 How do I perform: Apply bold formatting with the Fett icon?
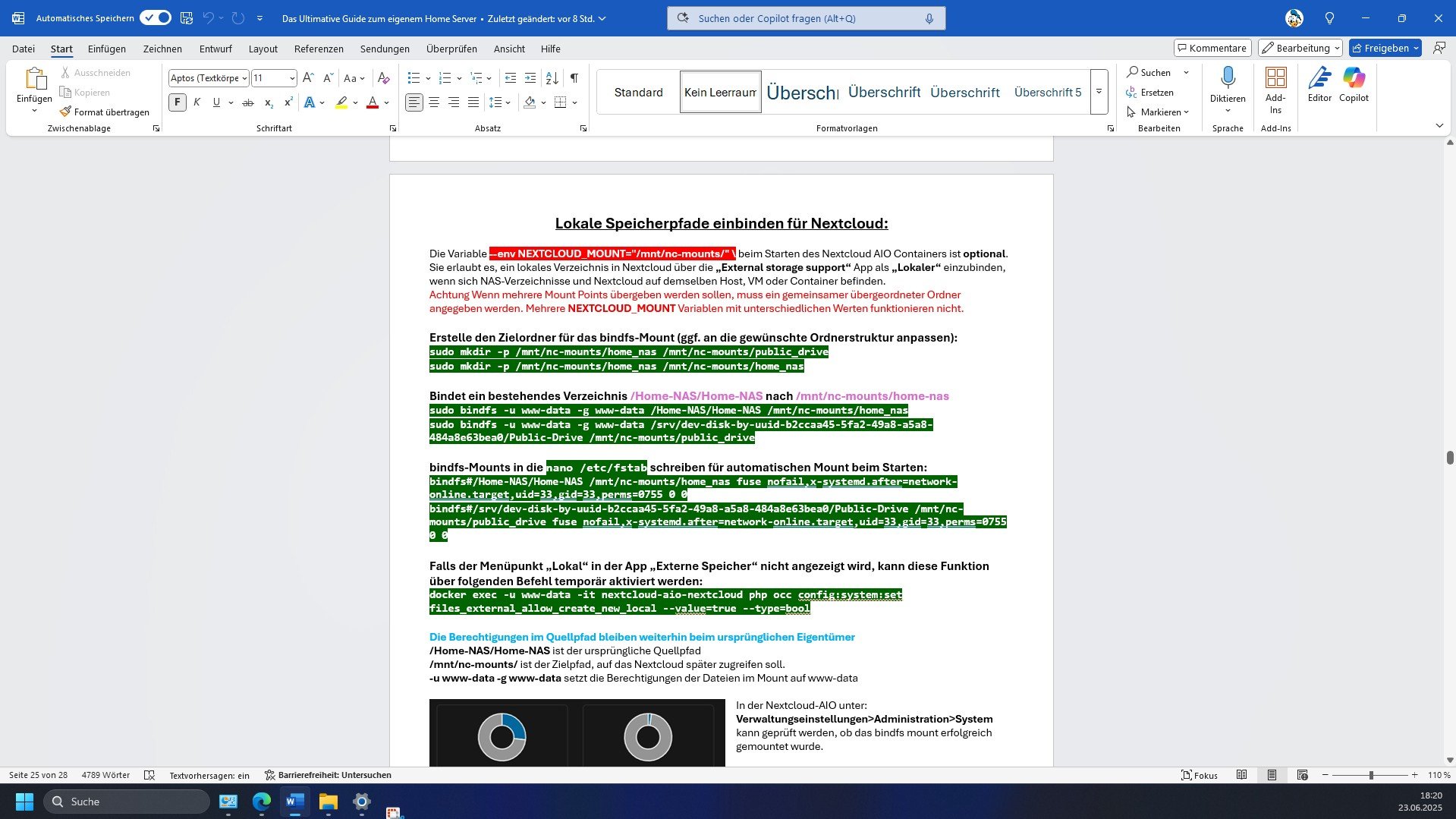click(x=177, y=102)
